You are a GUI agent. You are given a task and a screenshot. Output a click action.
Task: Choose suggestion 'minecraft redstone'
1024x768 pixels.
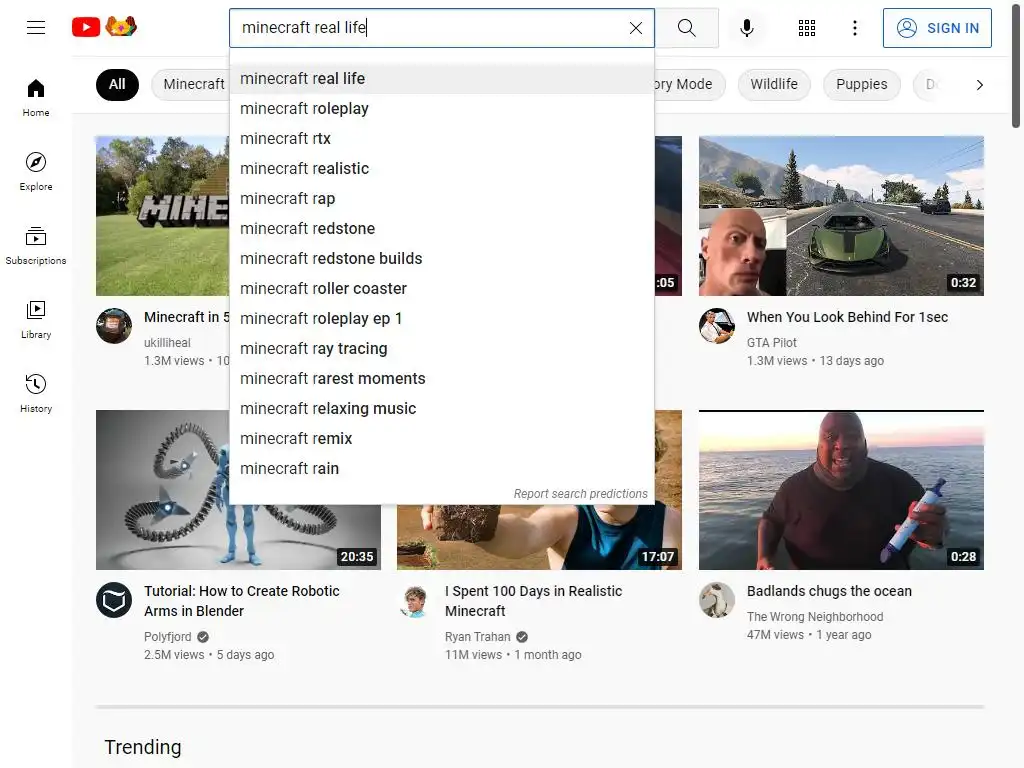(x=441, y=229)
